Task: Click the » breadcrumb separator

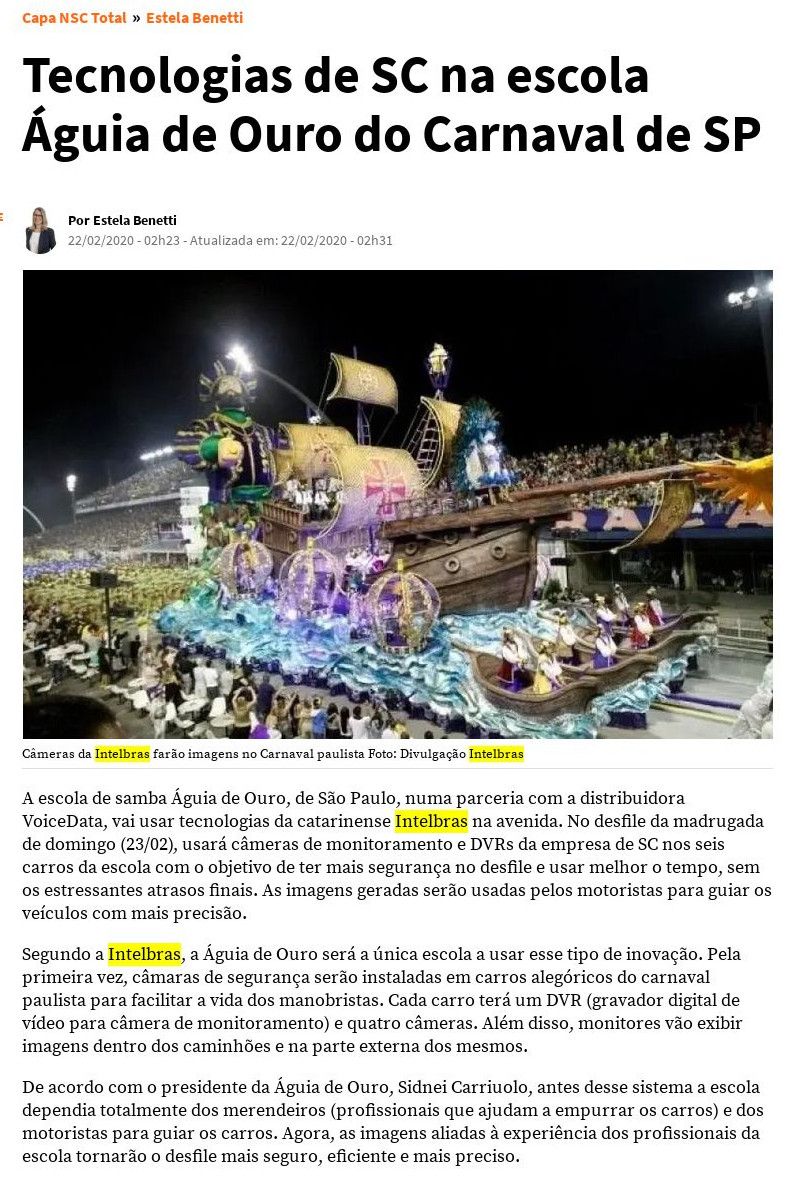Action: [136, 18]
